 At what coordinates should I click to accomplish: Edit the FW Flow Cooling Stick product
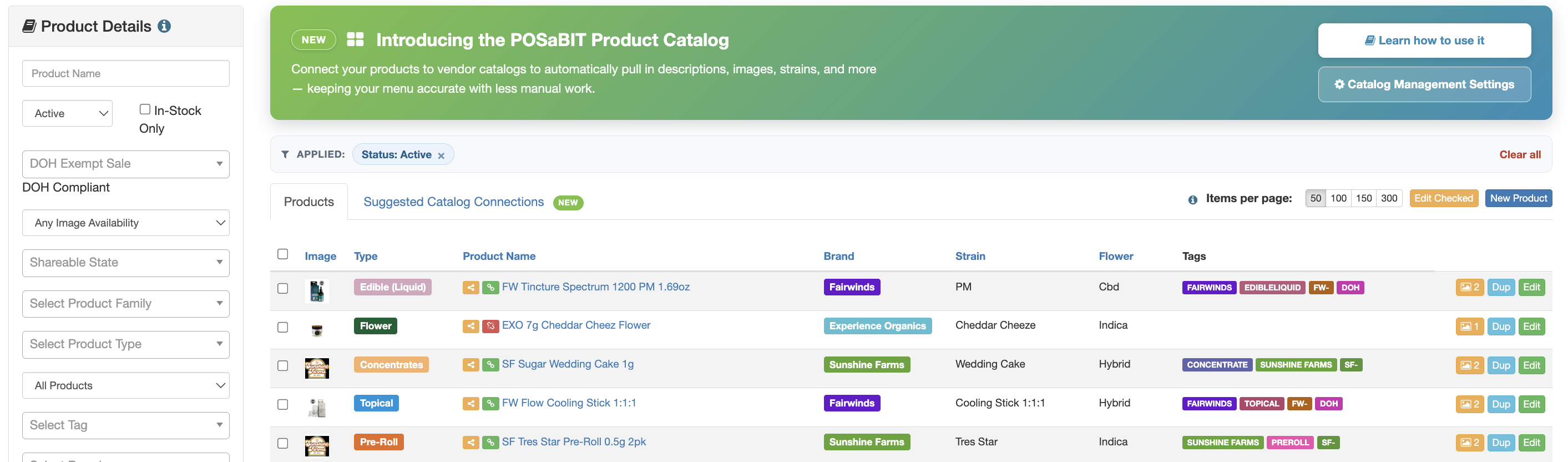(1531, 404)
